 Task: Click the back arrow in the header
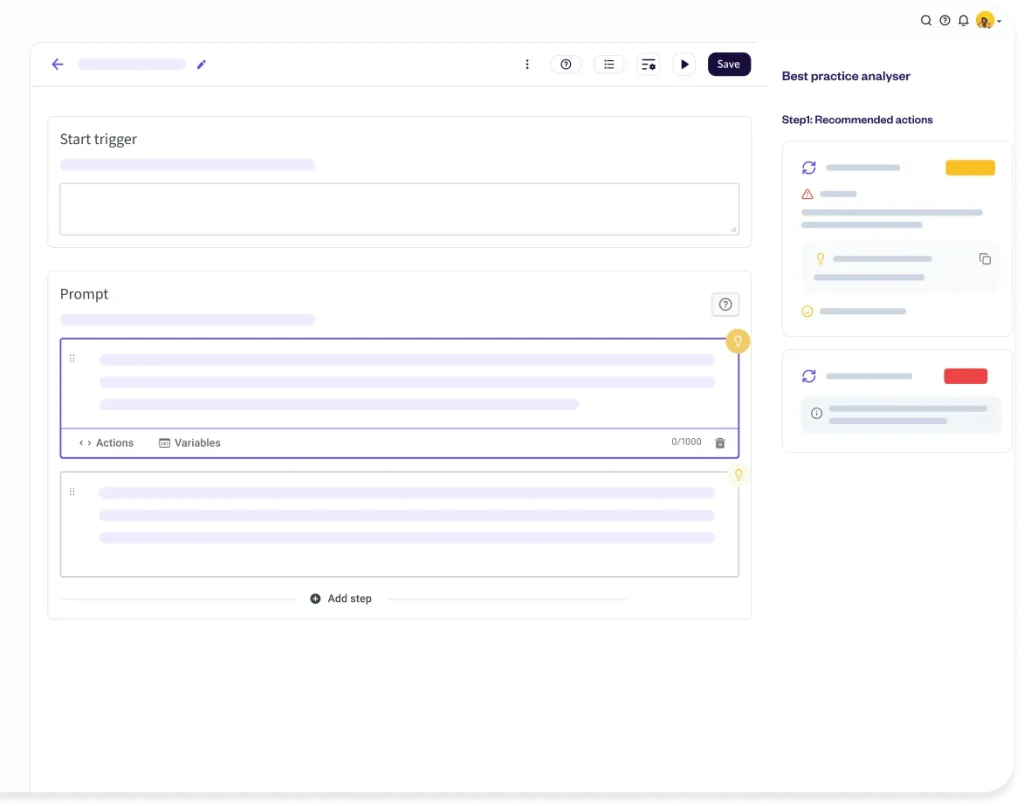click(x=57, y=64)
